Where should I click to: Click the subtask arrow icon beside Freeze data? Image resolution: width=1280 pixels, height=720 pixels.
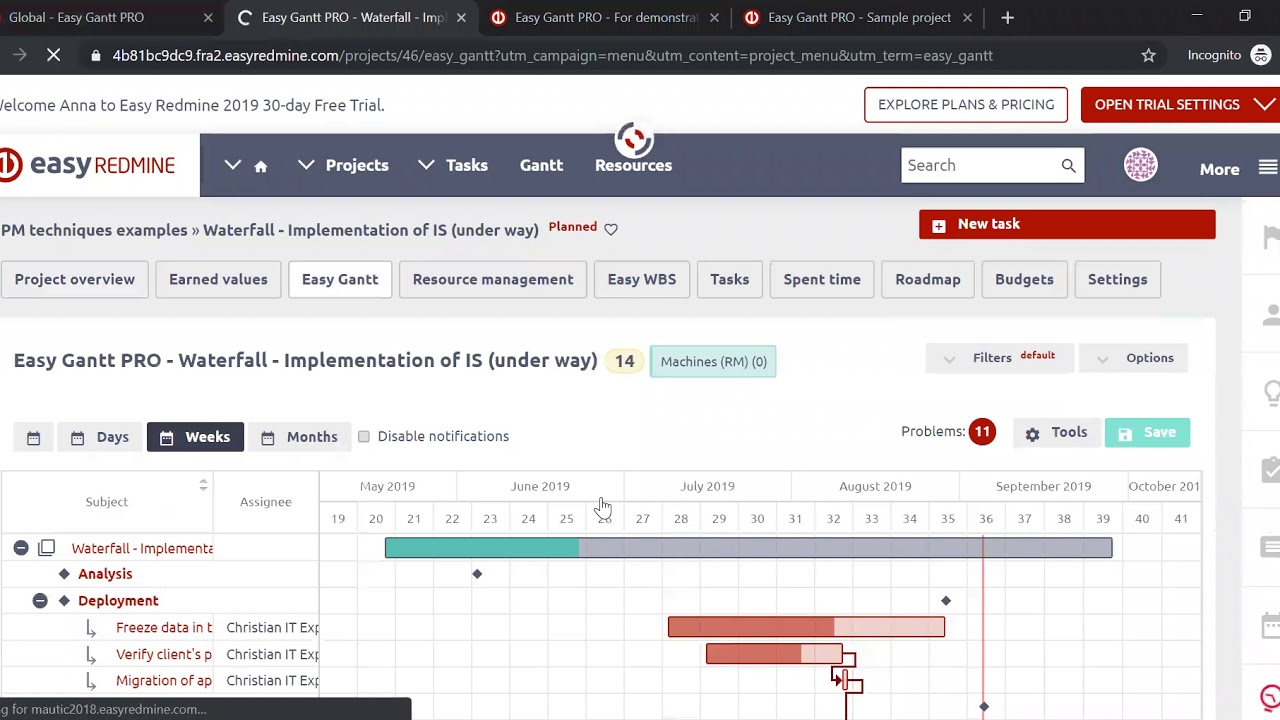tap(91, 628)
